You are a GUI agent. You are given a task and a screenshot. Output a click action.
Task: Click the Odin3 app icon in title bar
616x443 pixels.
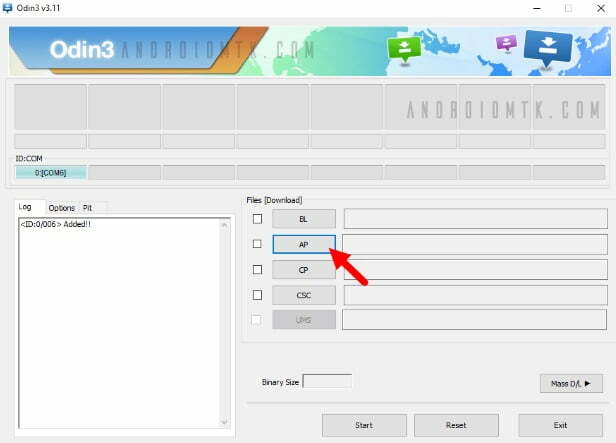click(7, 8)
